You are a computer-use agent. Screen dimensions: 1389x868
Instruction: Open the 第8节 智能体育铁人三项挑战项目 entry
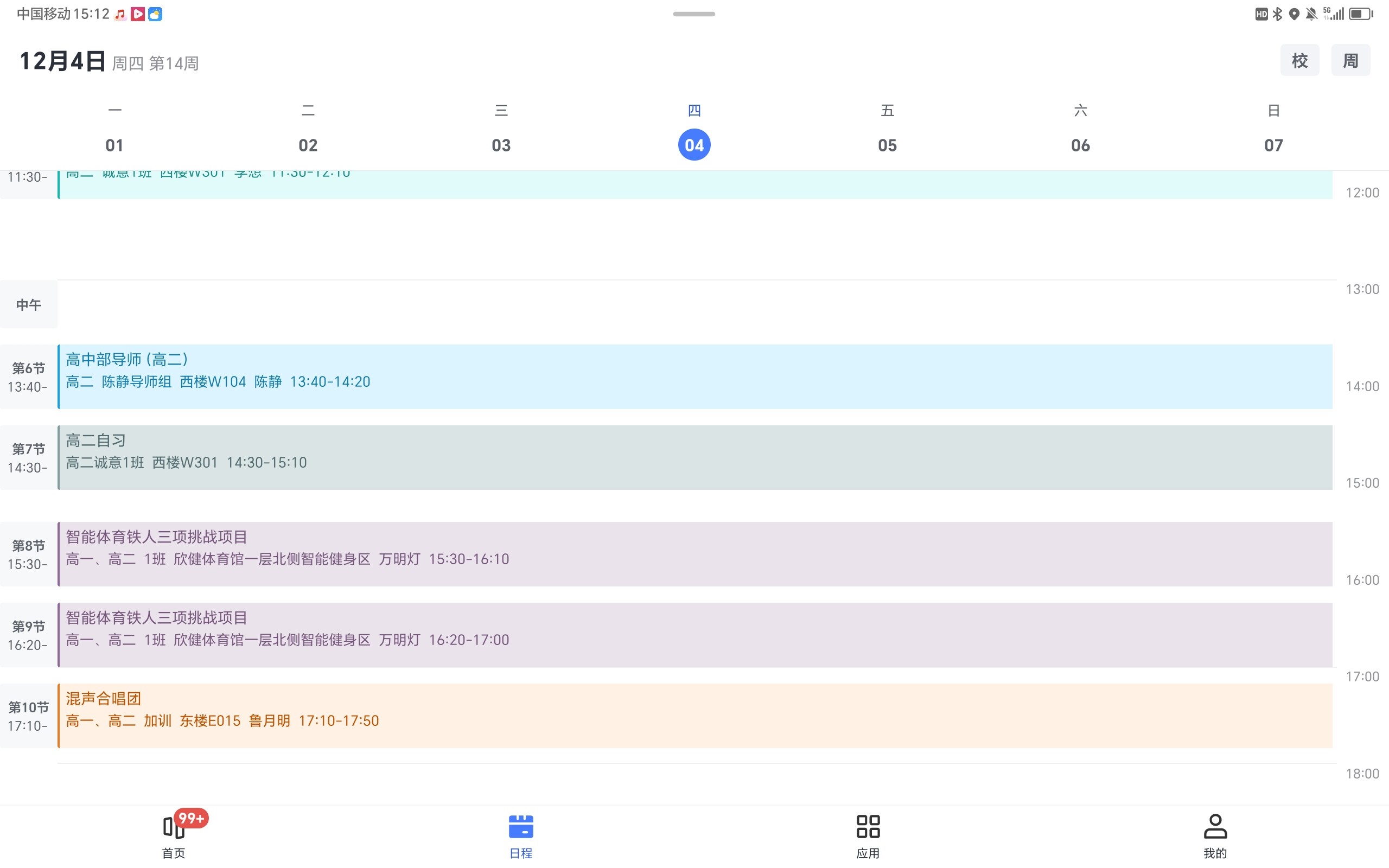point(694,553)
